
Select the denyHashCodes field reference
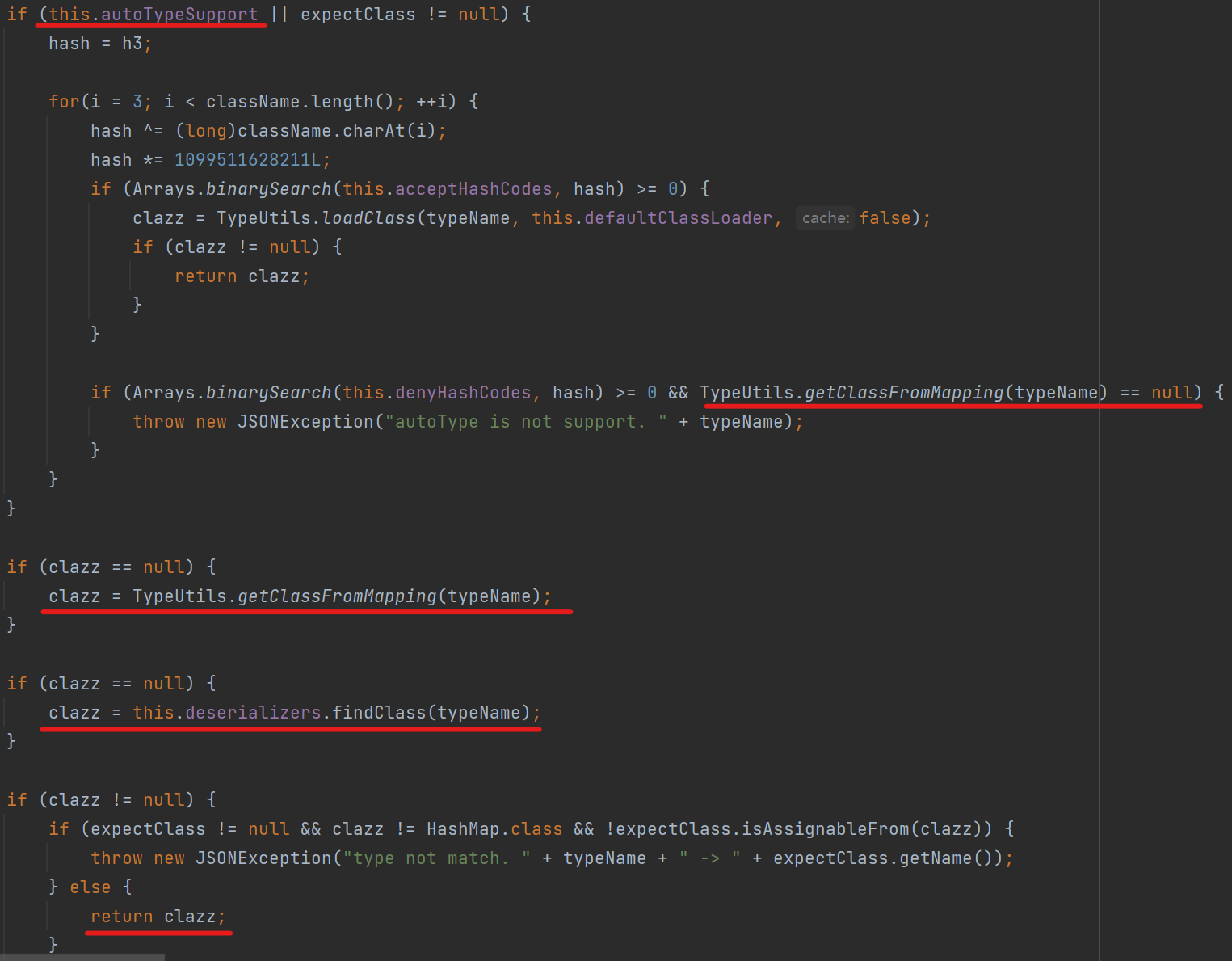(x=463, y=393)
